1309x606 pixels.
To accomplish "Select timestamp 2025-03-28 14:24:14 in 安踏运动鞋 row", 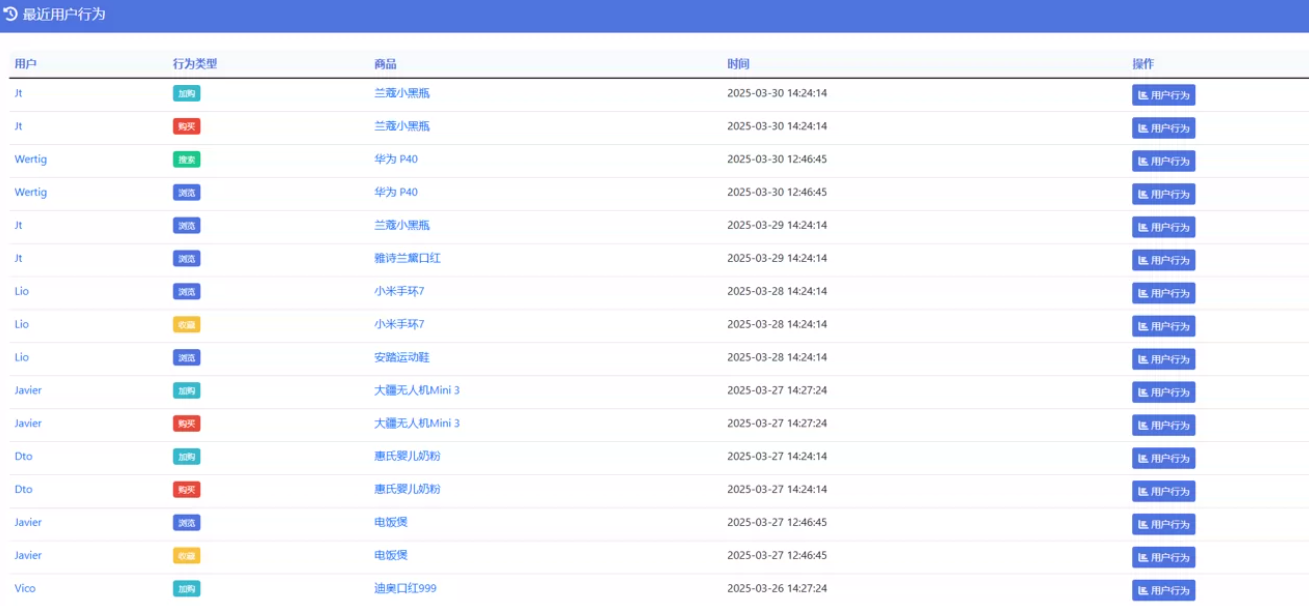I will pos(777,357).
